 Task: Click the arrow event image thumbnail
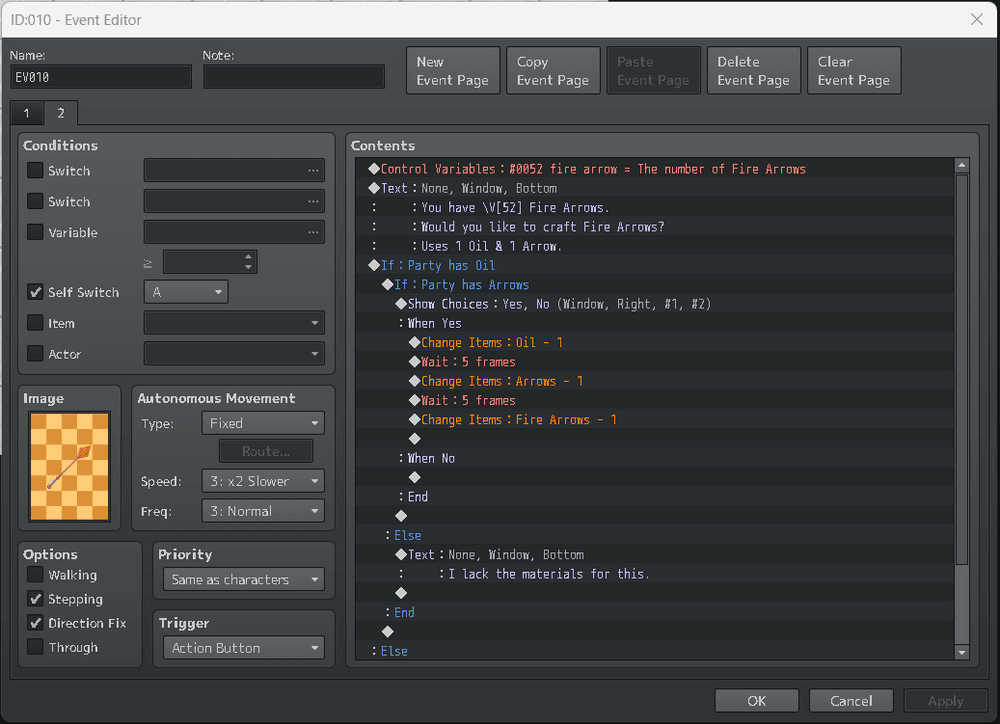coord(69,466)
